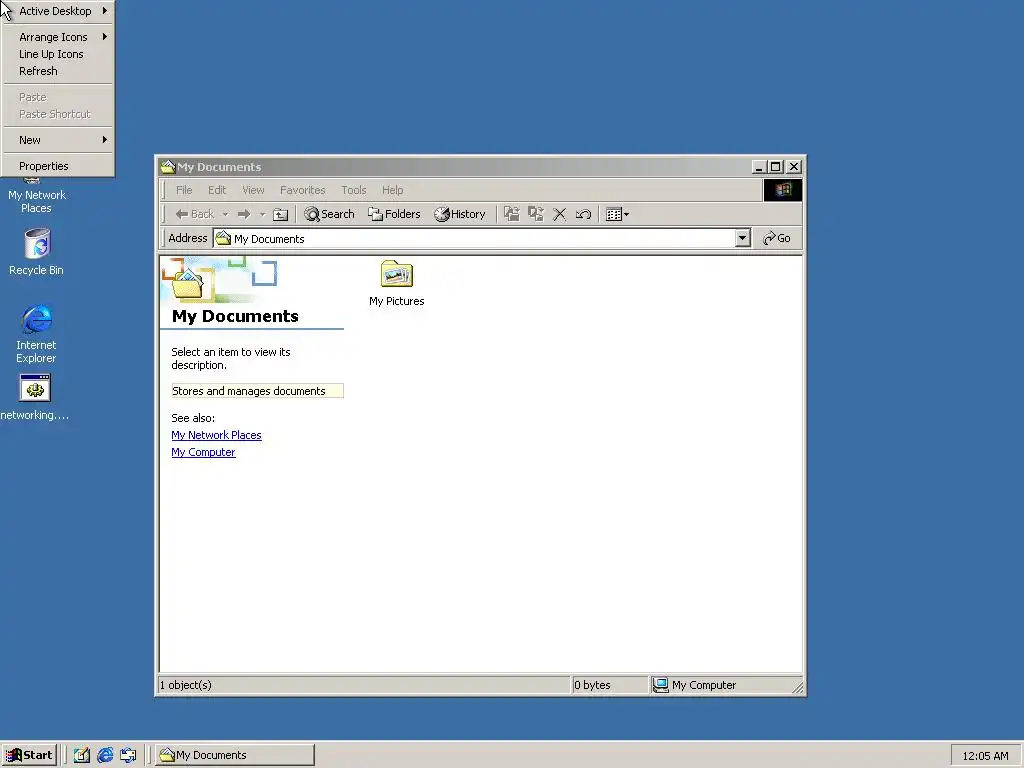The height and width of the screenshot is (768, 1024).
Task: Select the Internet Explorer desktop icon
Action: (37, 333)
